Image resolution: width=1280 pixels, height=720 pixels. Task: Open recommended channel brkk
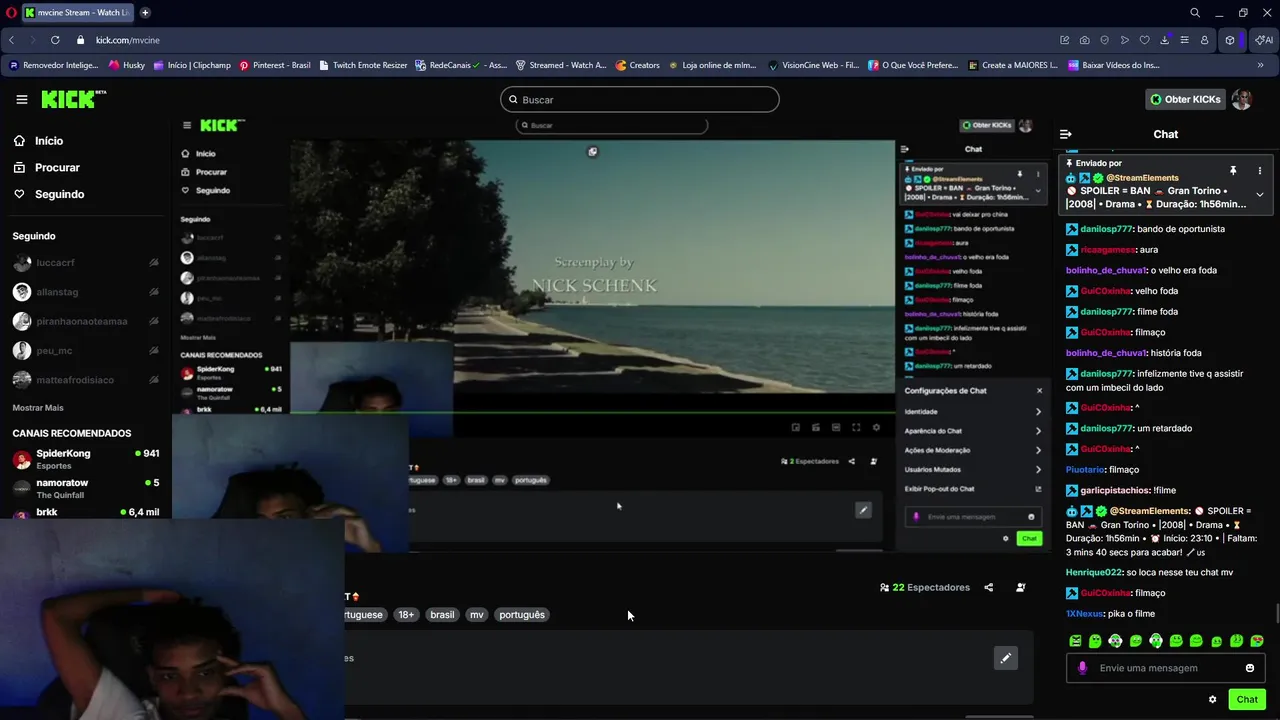(x=85, y=512)
